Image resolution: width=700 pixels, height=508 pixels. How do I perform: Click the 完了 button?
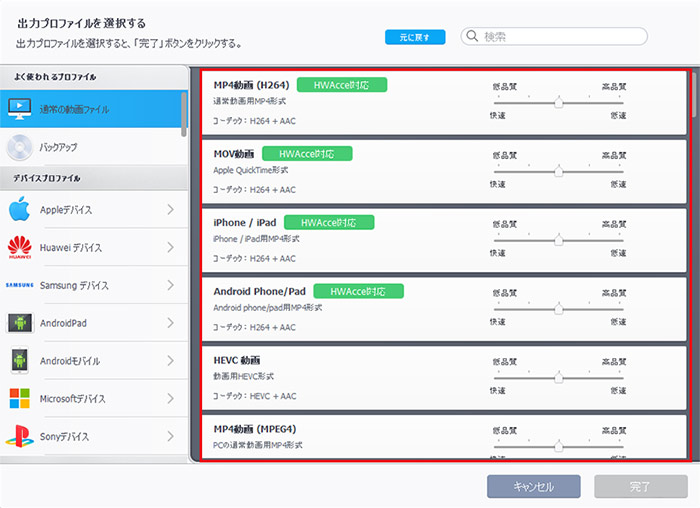(641, 486)
